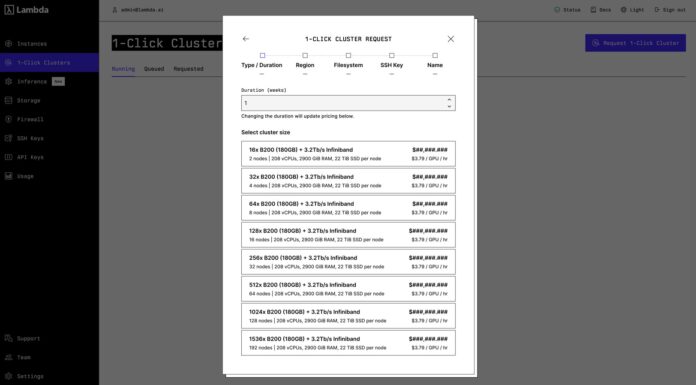Open Instances from the sidebar
The height and width of the screenshot is (385, 696).
[32, 44]
